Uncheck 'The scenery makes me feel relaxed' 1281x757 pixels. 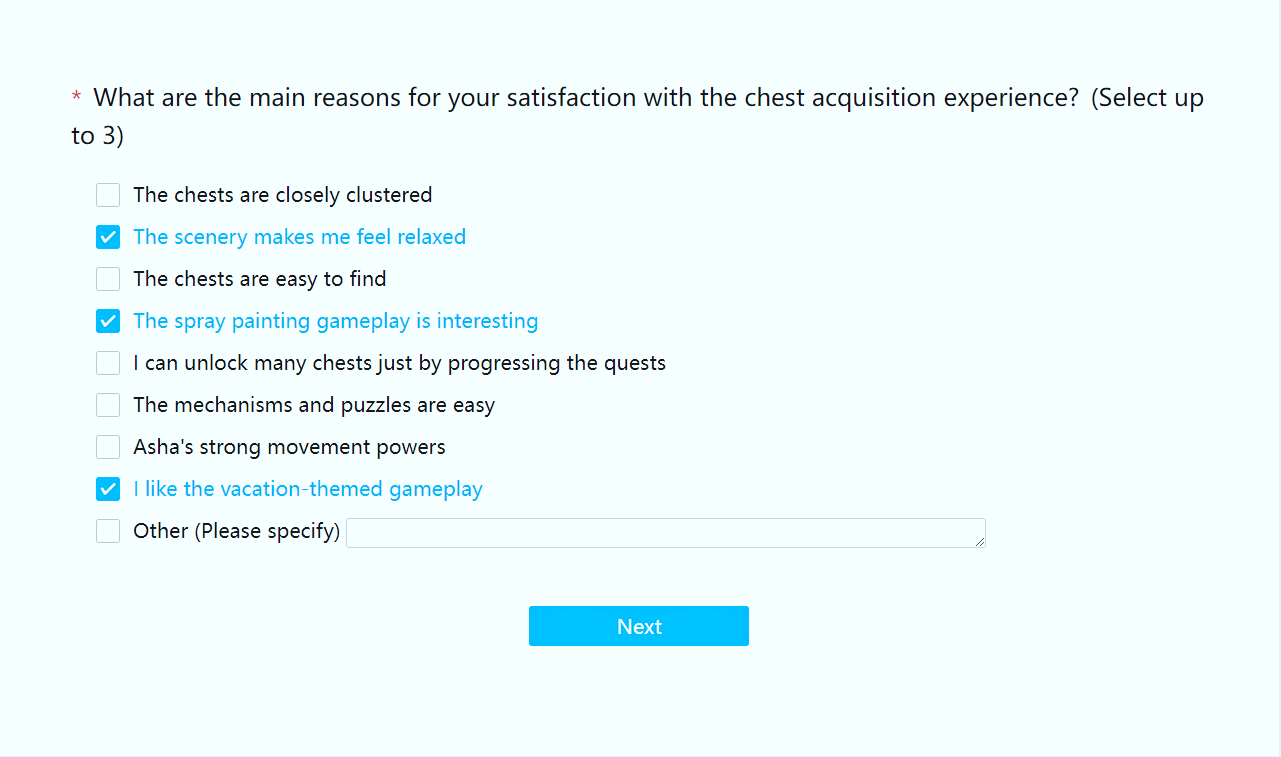(108, 237)
